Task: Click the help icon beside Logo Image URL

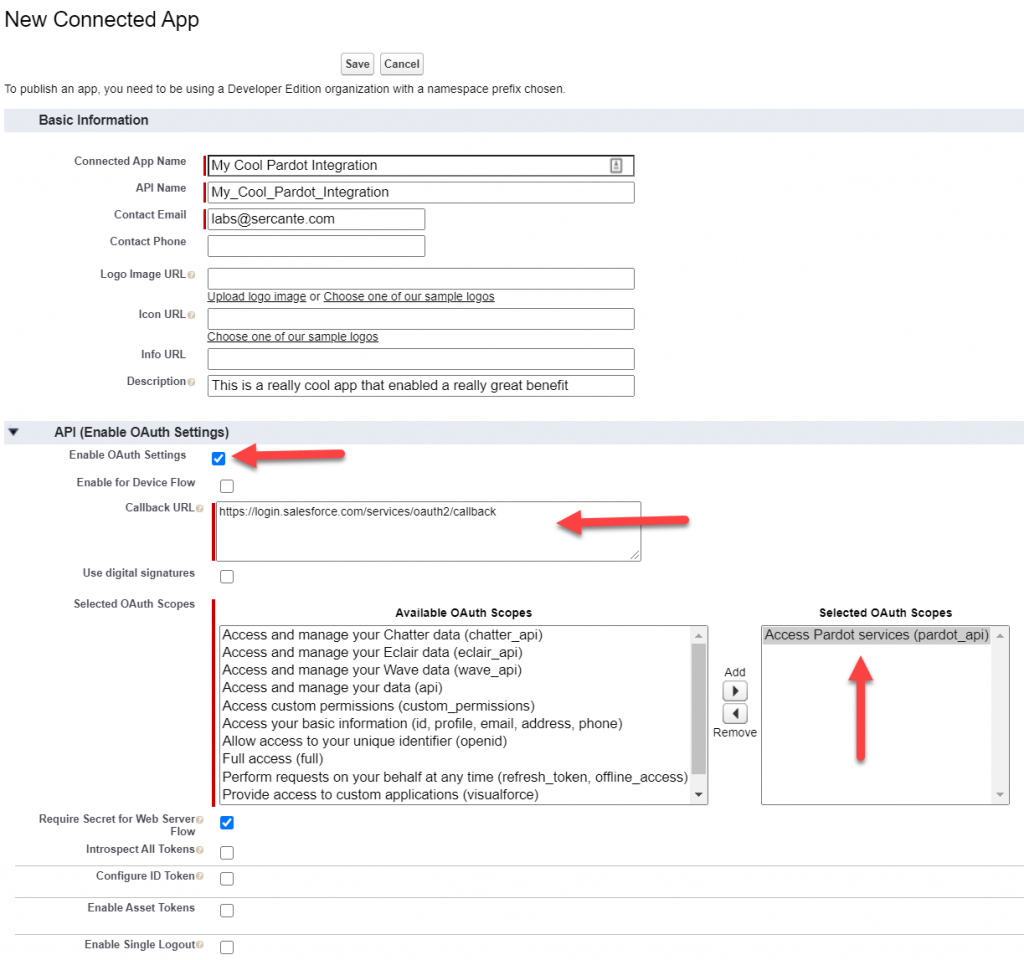Action: [191, 275]
